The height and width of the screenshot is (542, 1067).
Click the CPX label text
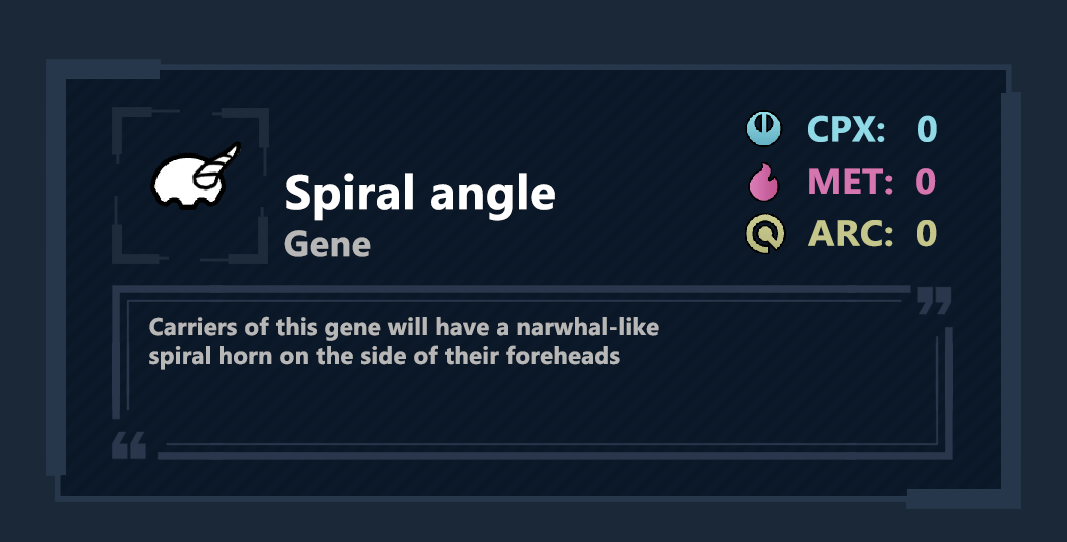click(846, 129)
